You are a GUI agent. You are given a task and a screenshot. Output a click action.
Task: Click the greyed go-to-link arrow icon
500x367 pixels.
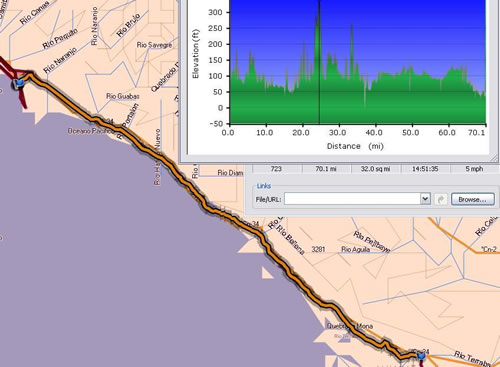pyautogui.click(x=441, y=199)
